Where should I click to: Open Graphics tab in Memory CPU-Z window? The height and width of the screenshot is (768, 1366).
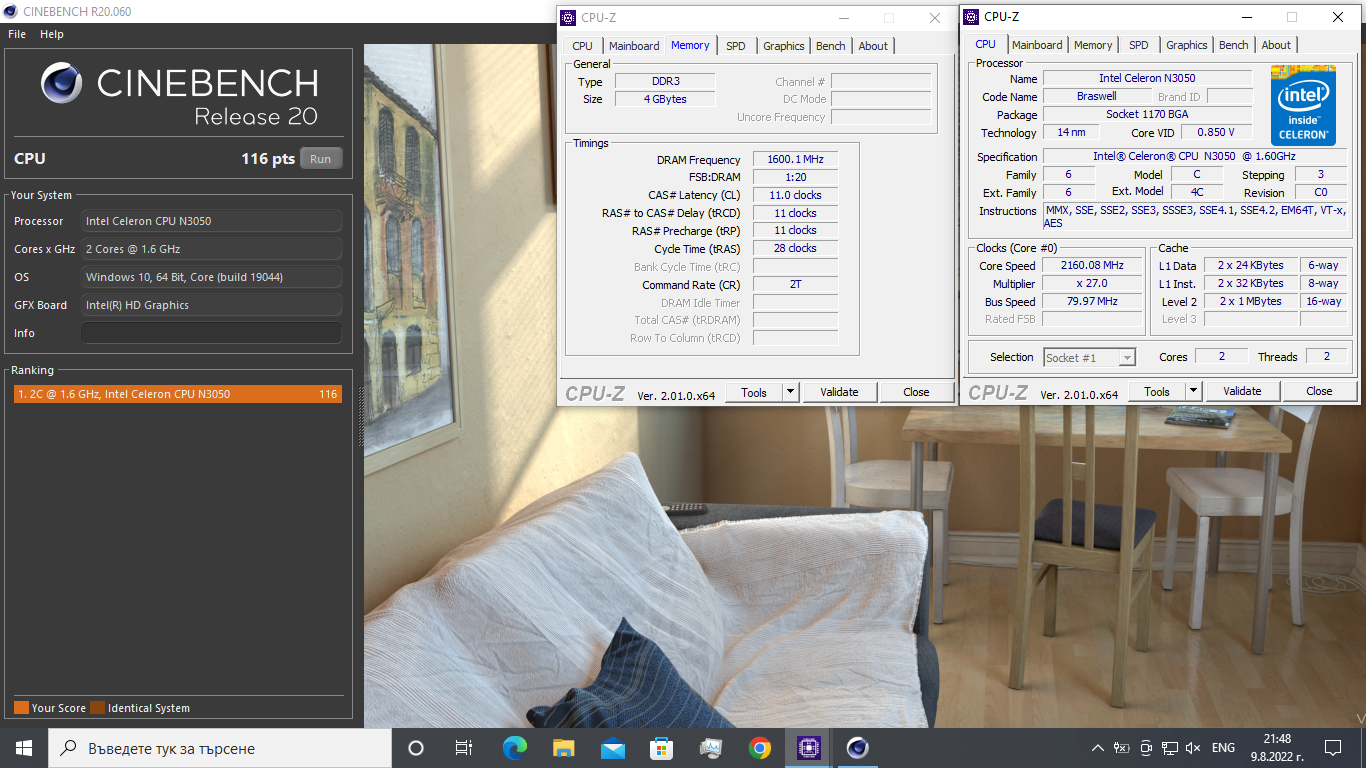pyautogui.click(x=784, y=46)
